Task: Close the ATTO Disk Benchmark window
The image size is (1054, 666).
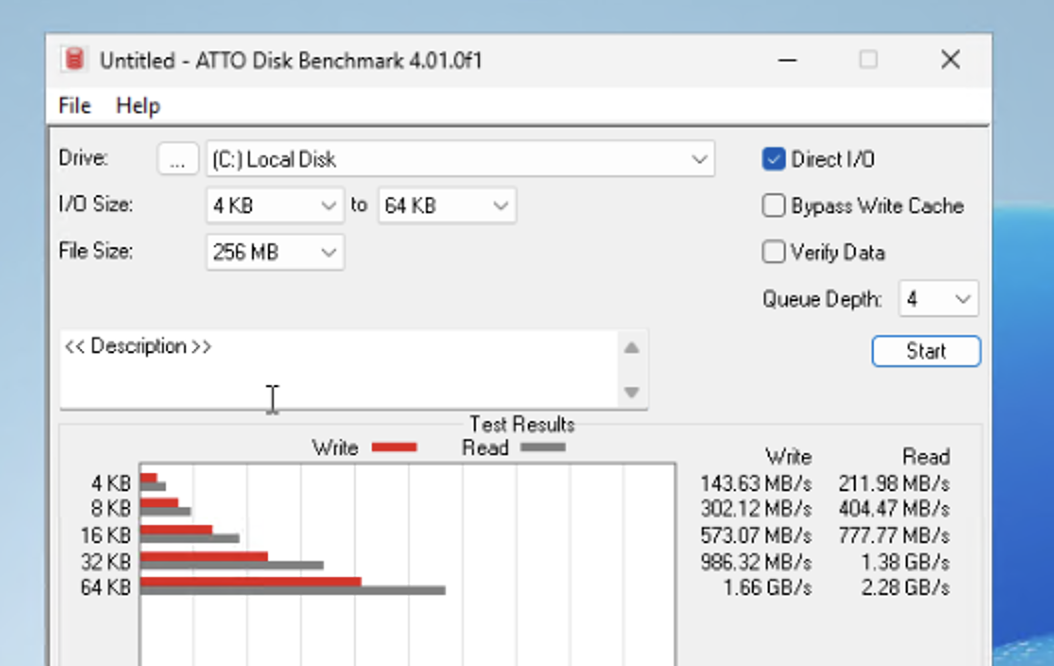Action: point(950,60)
